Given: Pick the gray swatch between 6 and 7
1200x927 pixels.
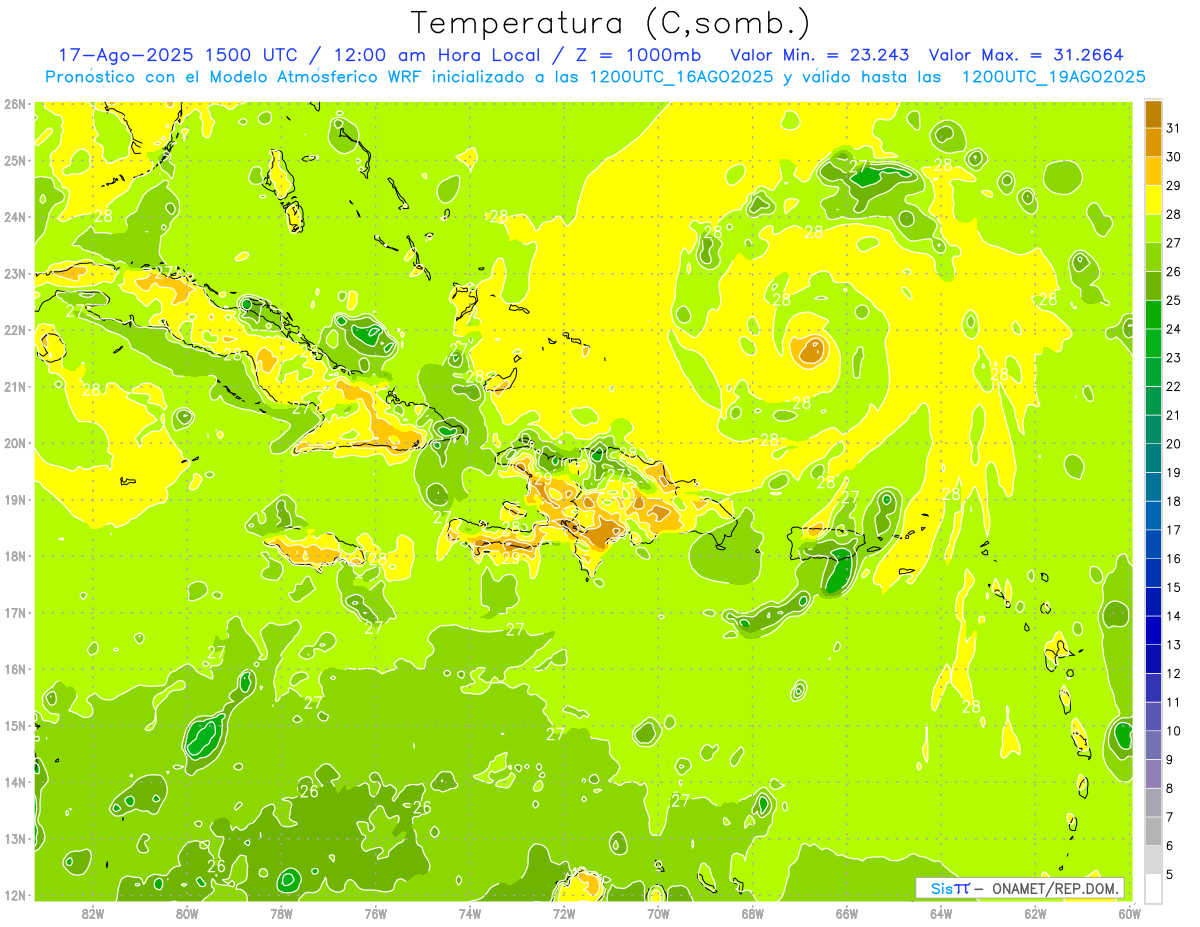Looking at the screenshot, I should click(x=1153, y=831).
